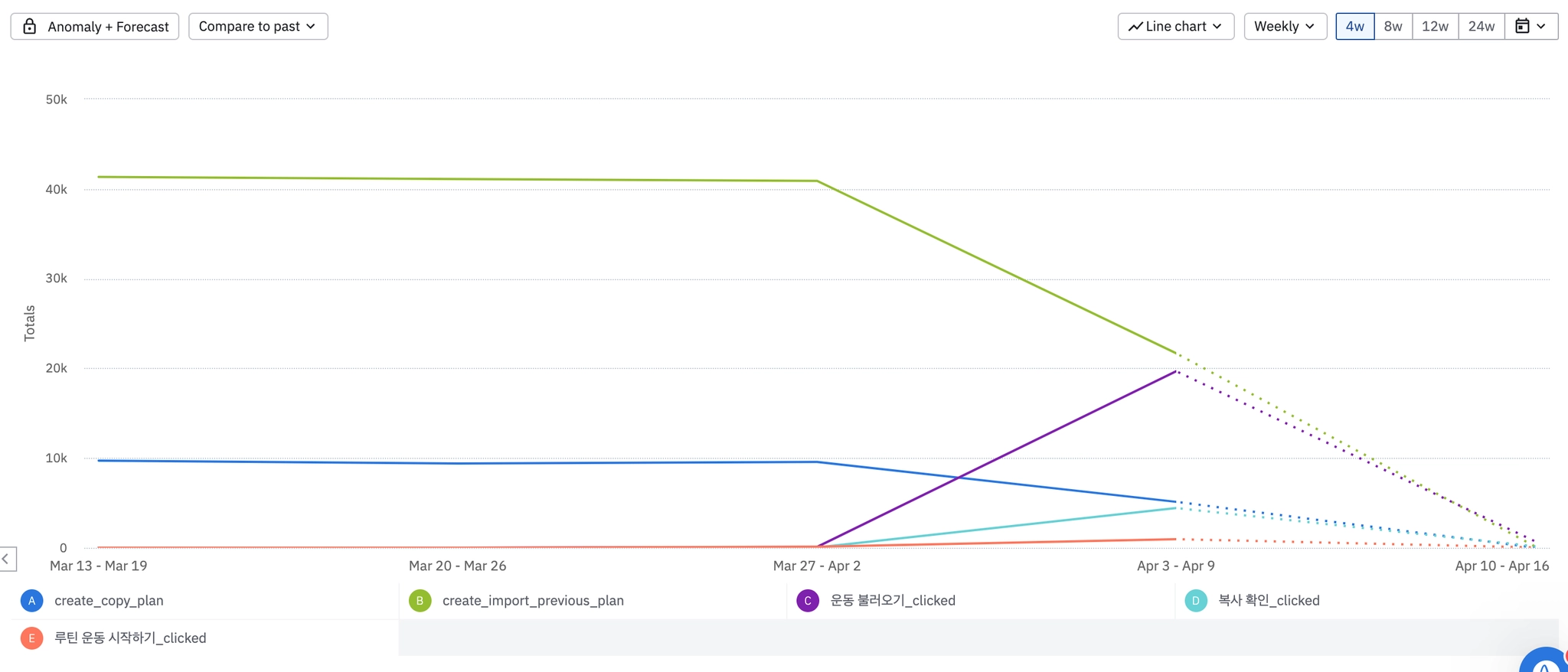Screen dimensions: 1568x672
Task: Click the teal D series badge
Action: 1196,601
